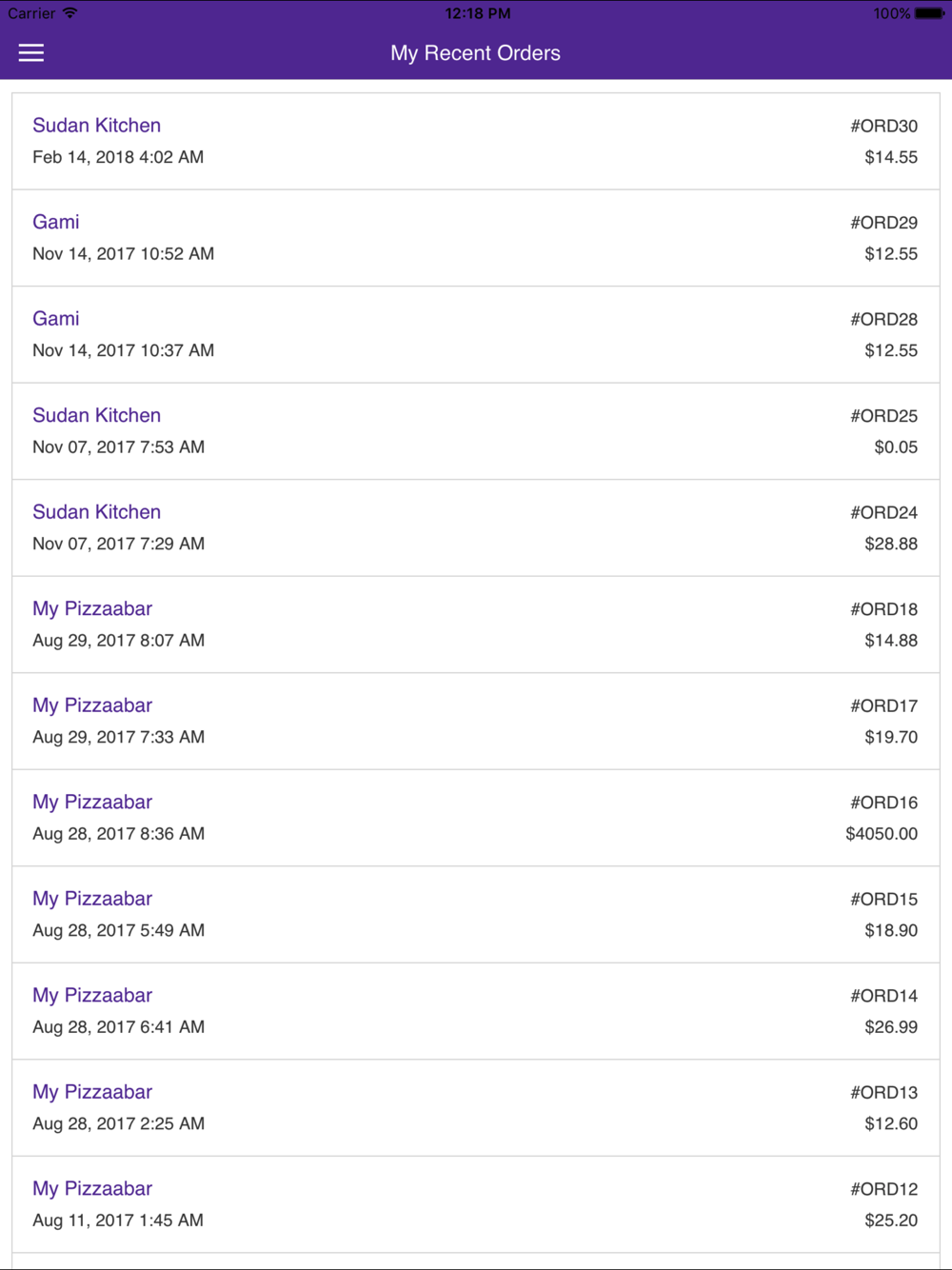Open My Pizzaabar order from Aug 29 7:33 AM
The width and height of the screenshot is (952, 1270).
(476, 721)
